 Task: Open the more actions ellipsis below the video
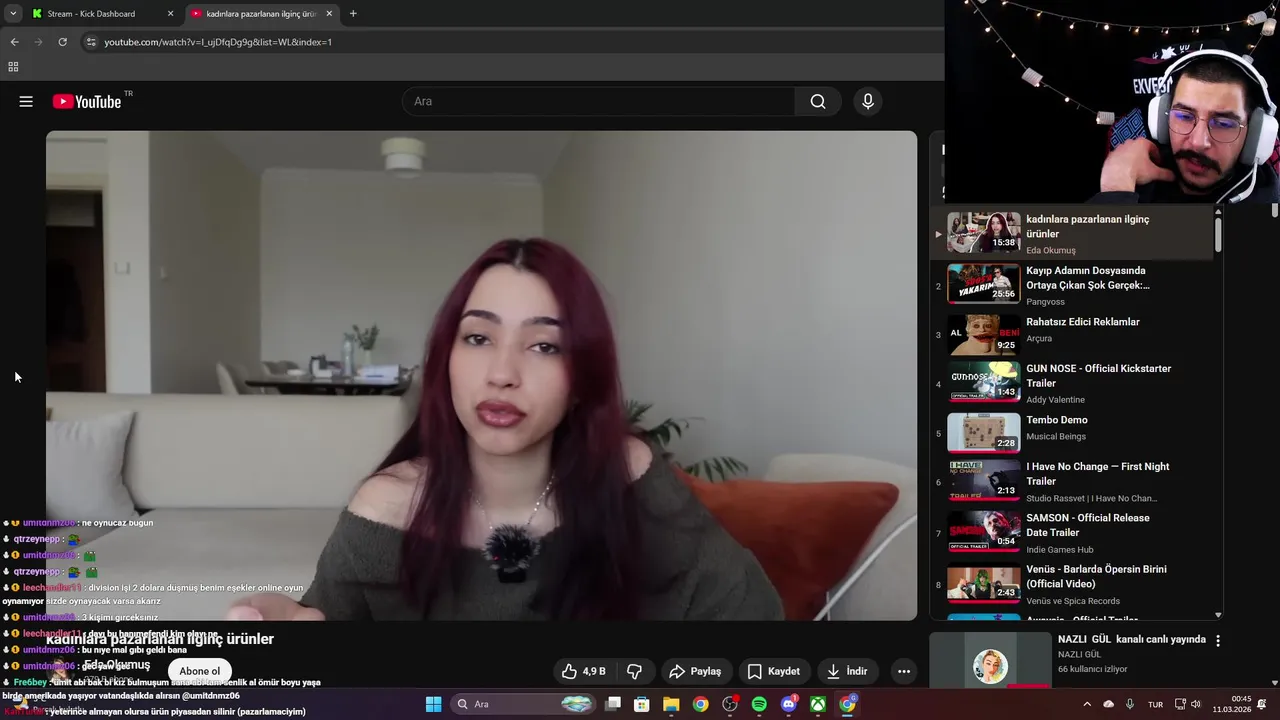tap(904, 671)
